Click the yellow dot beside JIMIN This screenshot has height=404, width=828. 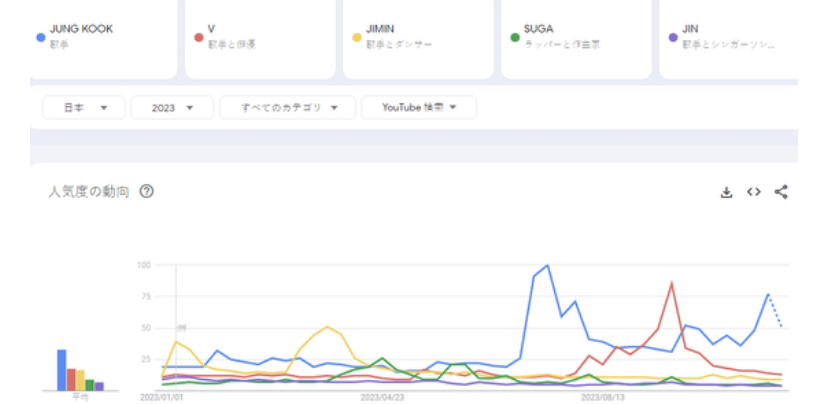coord(356,37)
